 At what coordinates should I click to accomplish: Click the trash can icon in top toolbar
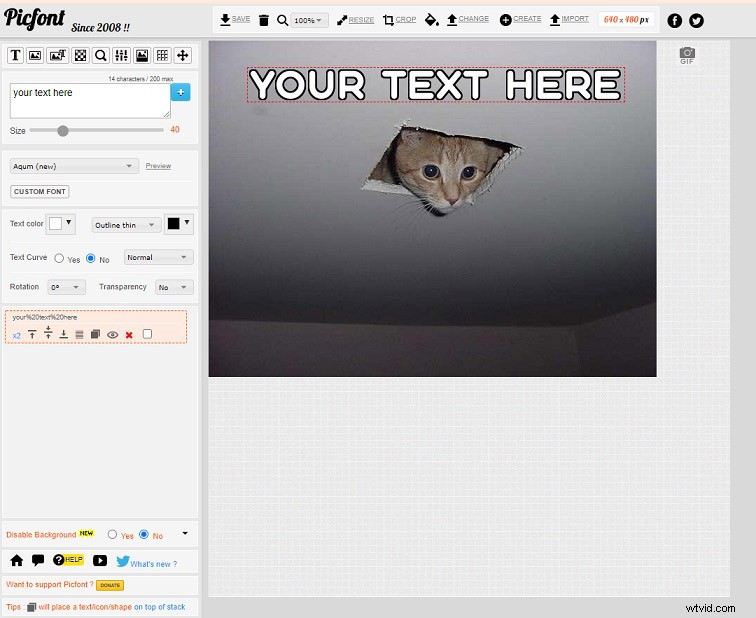pyautogui.click(x=264, y=20)
